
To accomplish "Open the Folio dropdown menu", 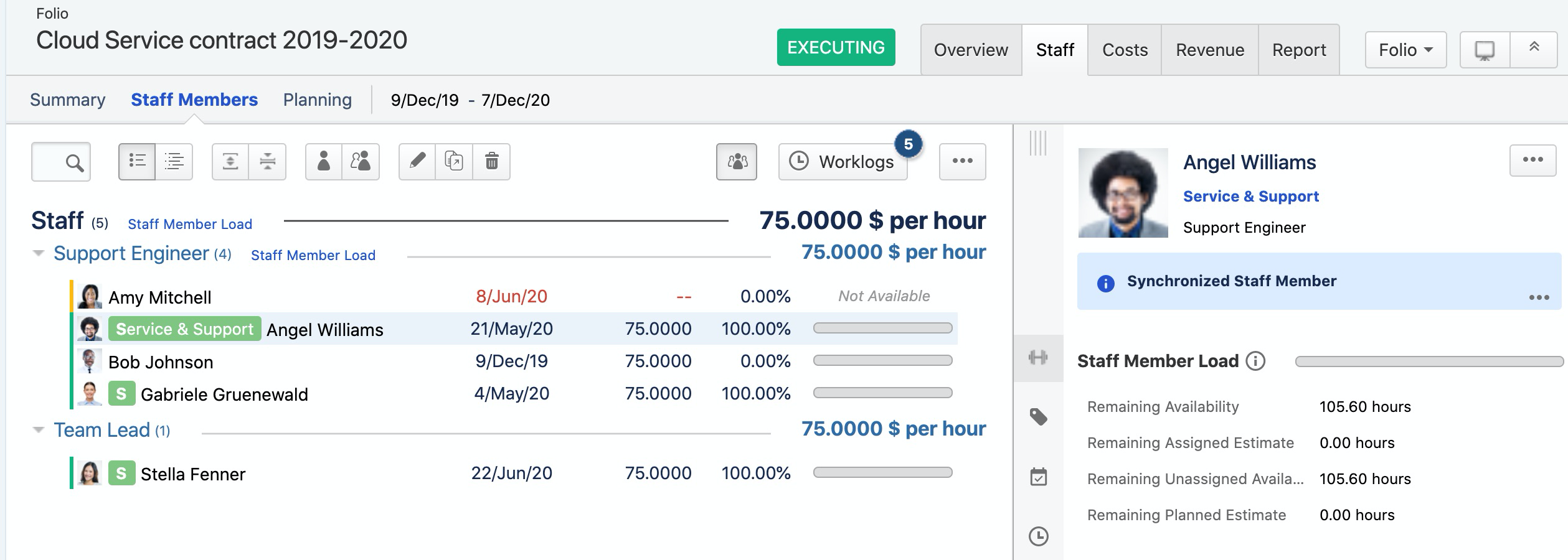I will point(1405,50).
